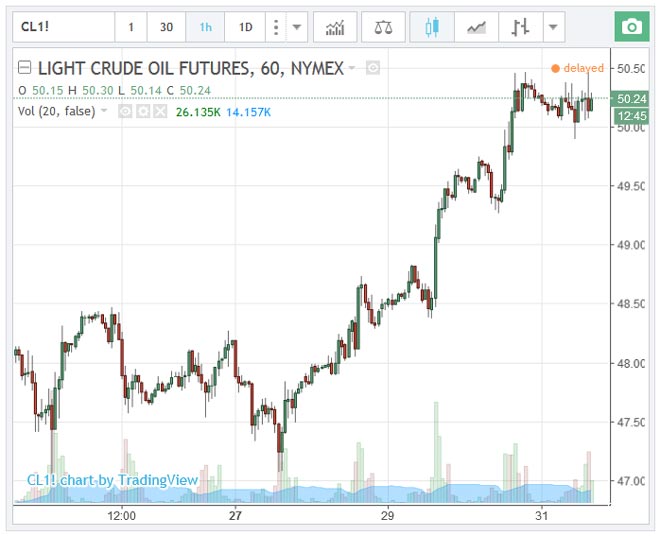Remove the Vol indicator with the X icon
The width and height of the screenshot is (660, 536).
tap(160, 112)
